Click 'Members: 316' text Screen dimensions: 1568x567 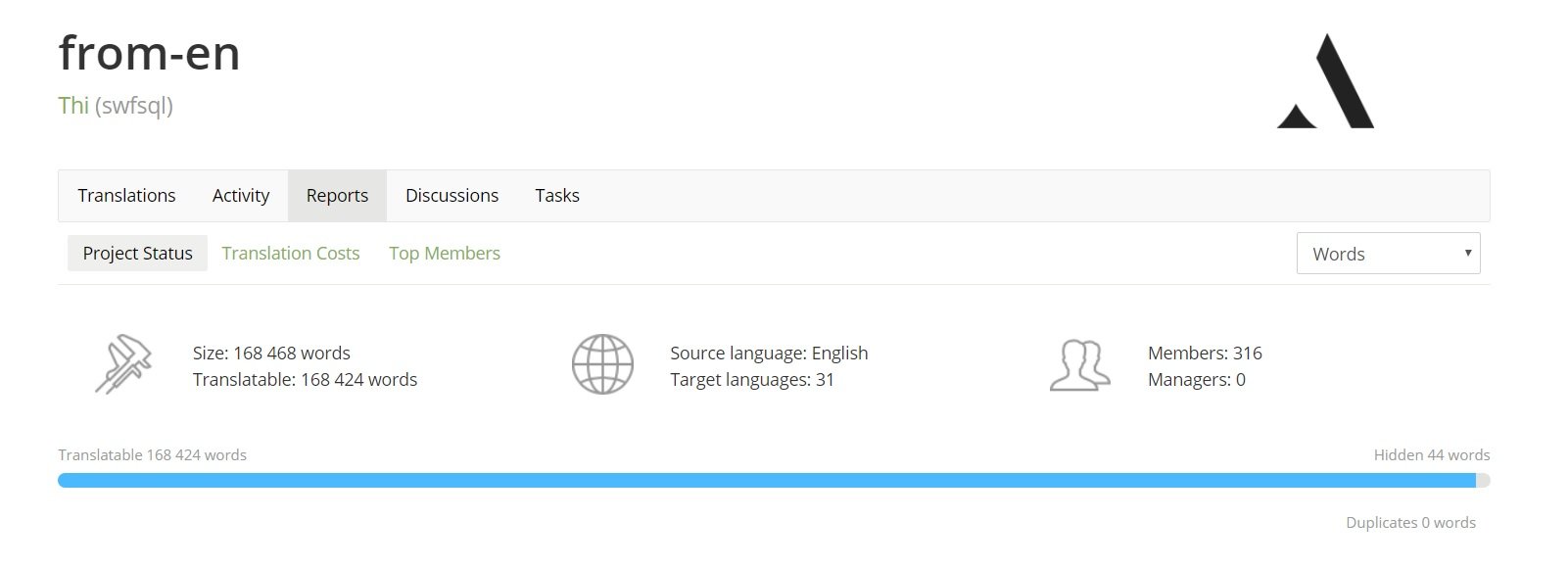coord(1205,354)
